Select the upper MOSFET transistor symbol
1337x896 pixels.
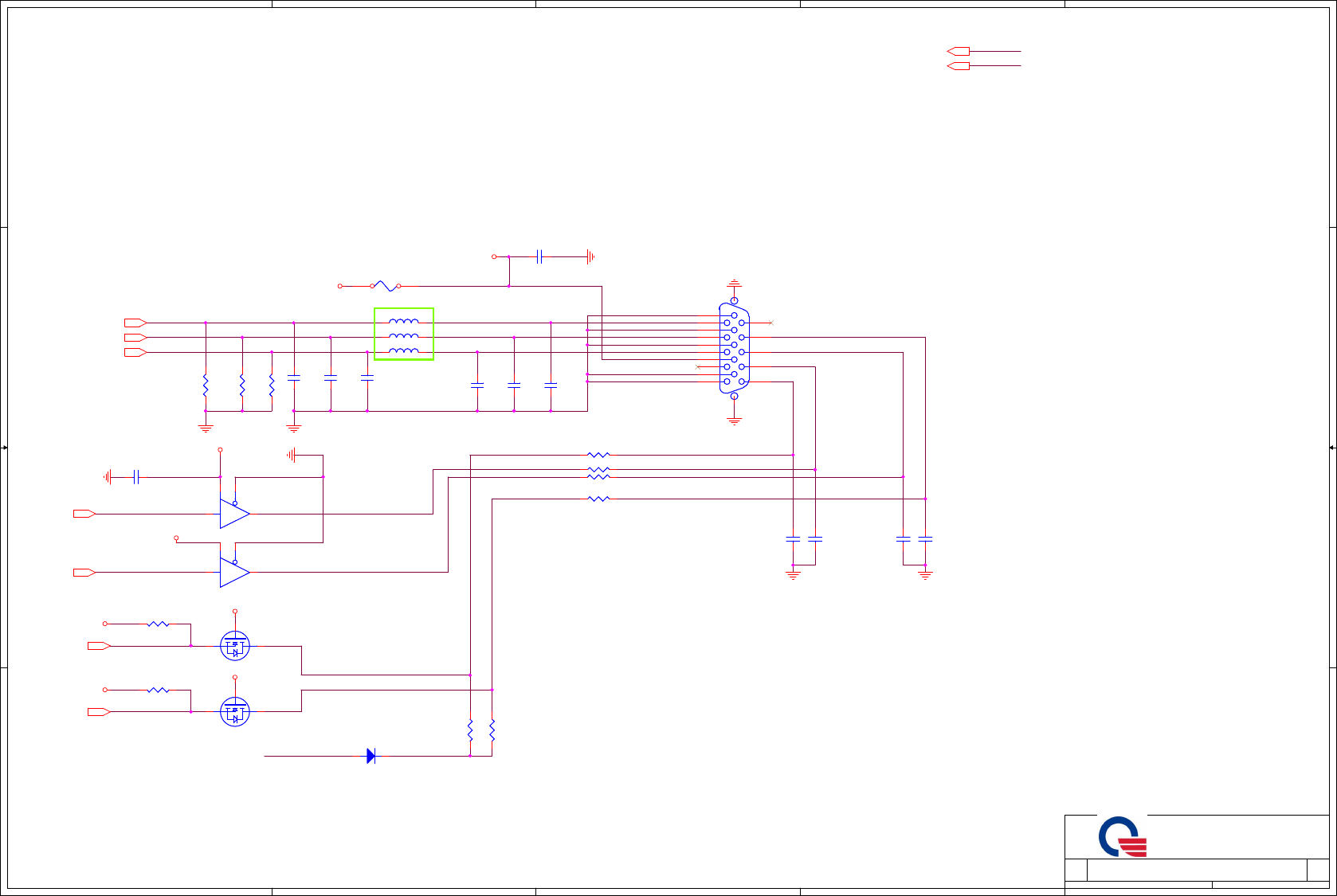235,646
